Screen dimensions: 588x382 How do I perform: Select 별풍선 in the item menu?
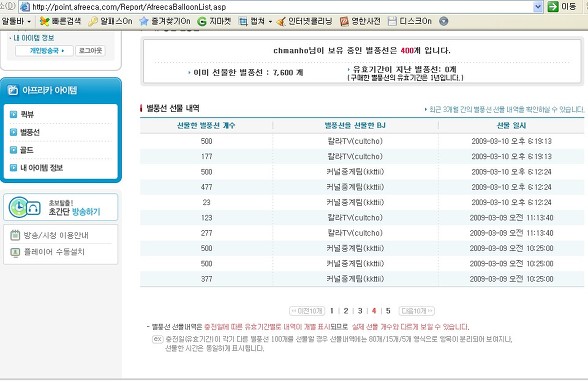point(30,132)
